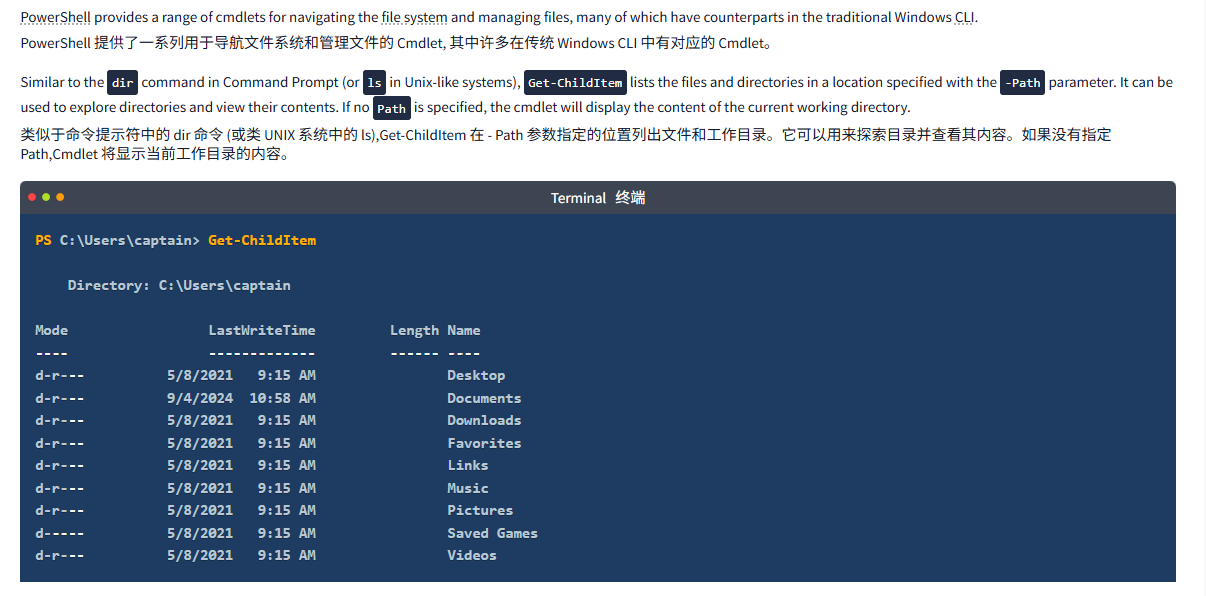
Task: Click the Length column header
Action: coord(414,330)
